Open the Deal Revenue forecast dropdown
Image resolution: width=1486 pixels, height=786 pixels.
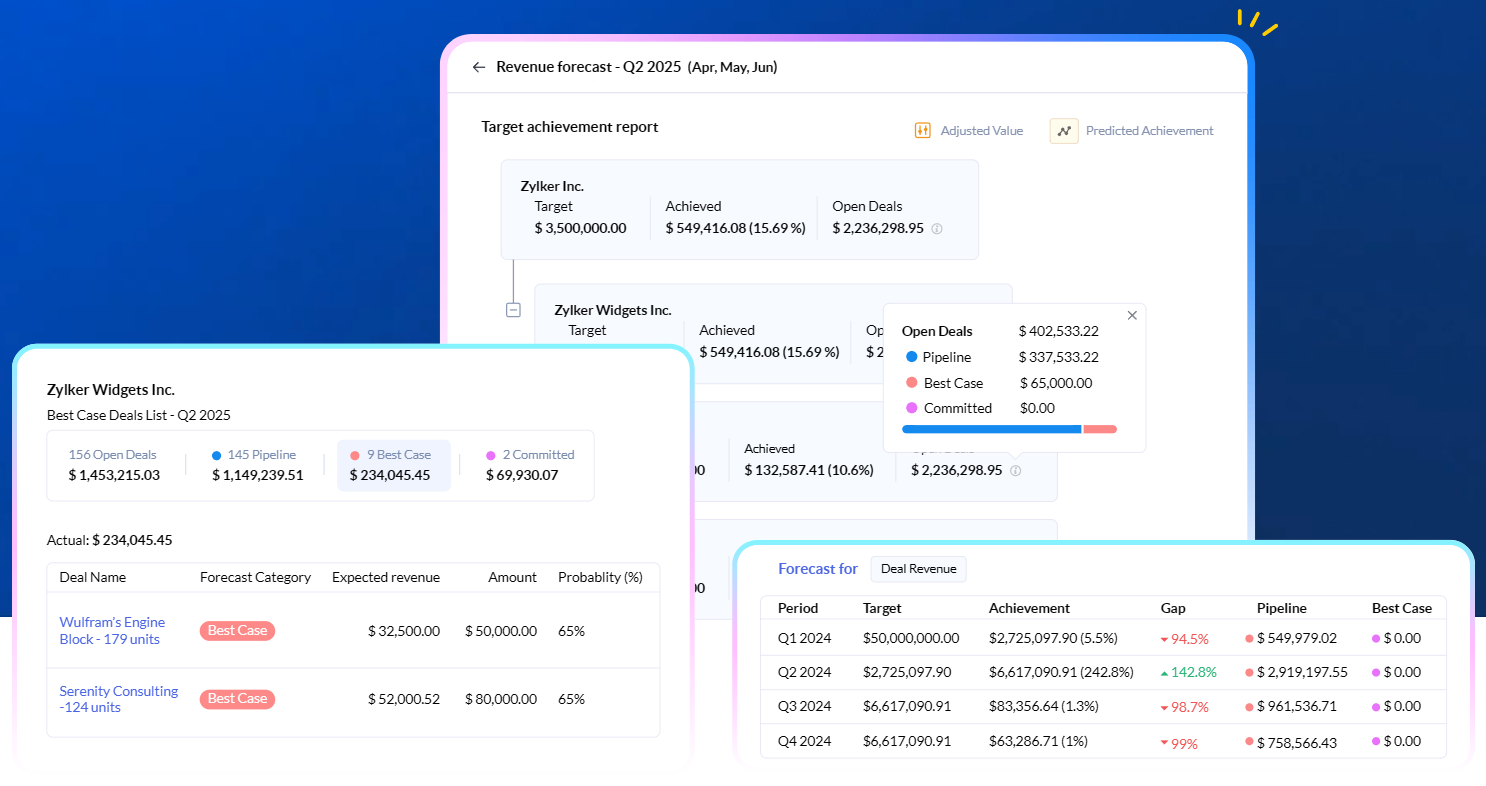pos(918,569)
